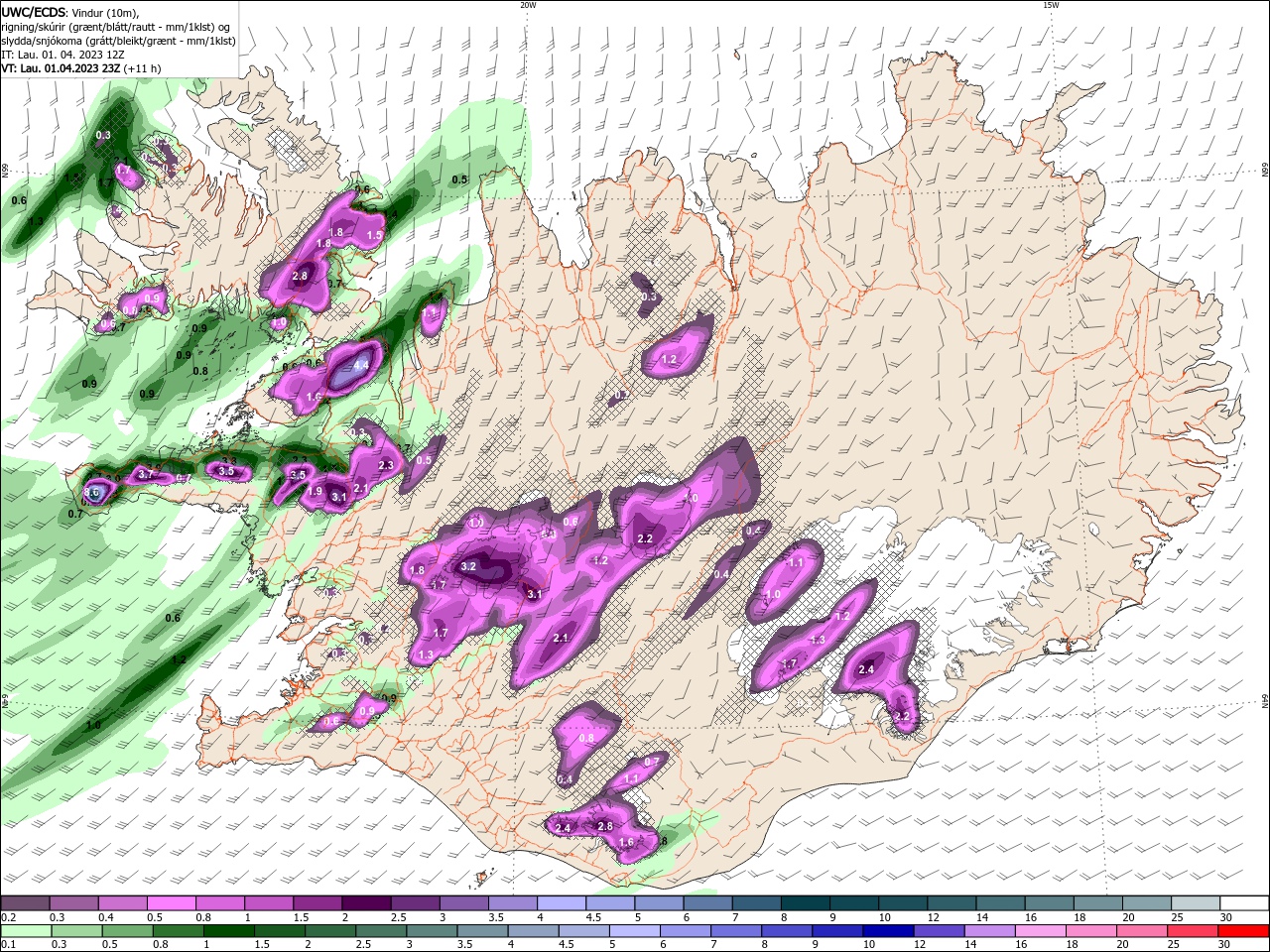
Task: Select the light blue snow swatch labeled 4
Action: (561, 903)
